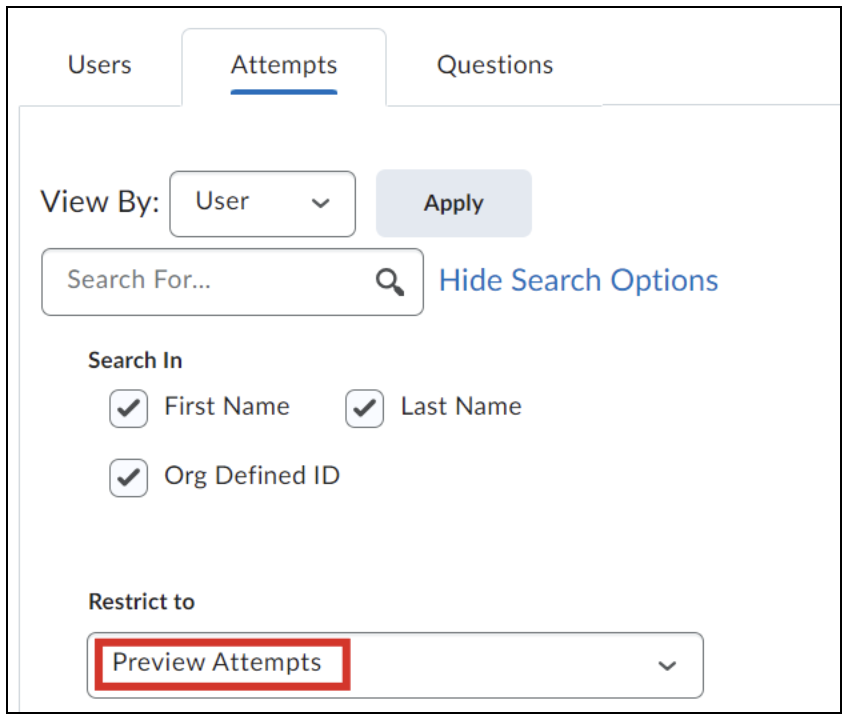Expand the Restrict to Preview Attempts dropdown

point(395,665)
